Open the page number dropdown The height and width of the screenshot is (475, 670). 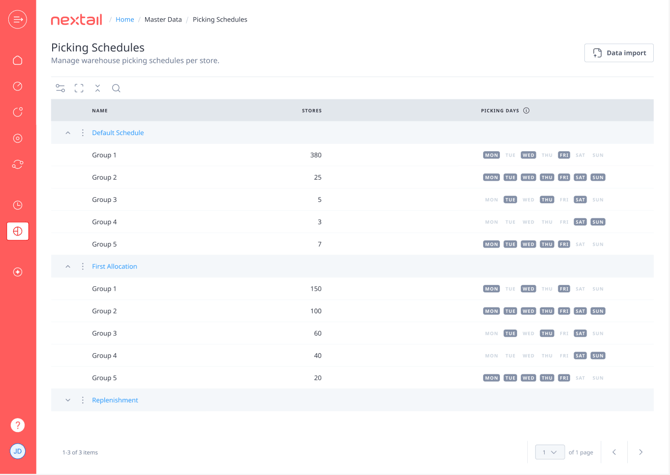(x=550, y=452)
